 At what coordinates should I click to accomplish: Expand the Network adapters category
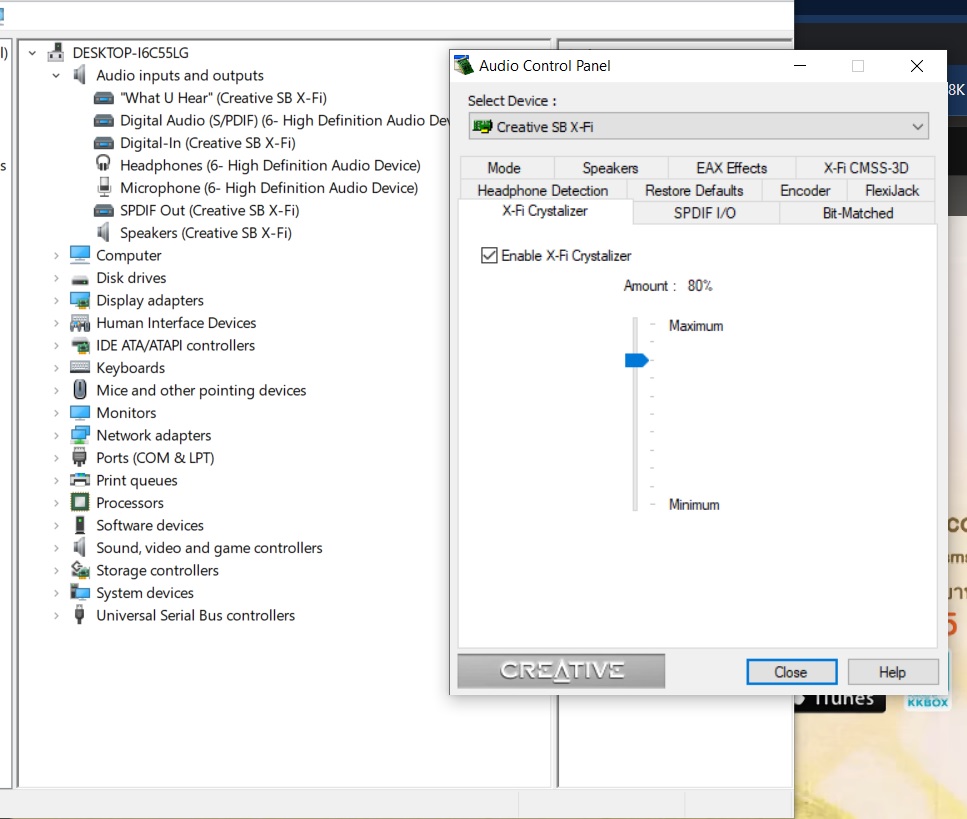(x=56, y=435)
